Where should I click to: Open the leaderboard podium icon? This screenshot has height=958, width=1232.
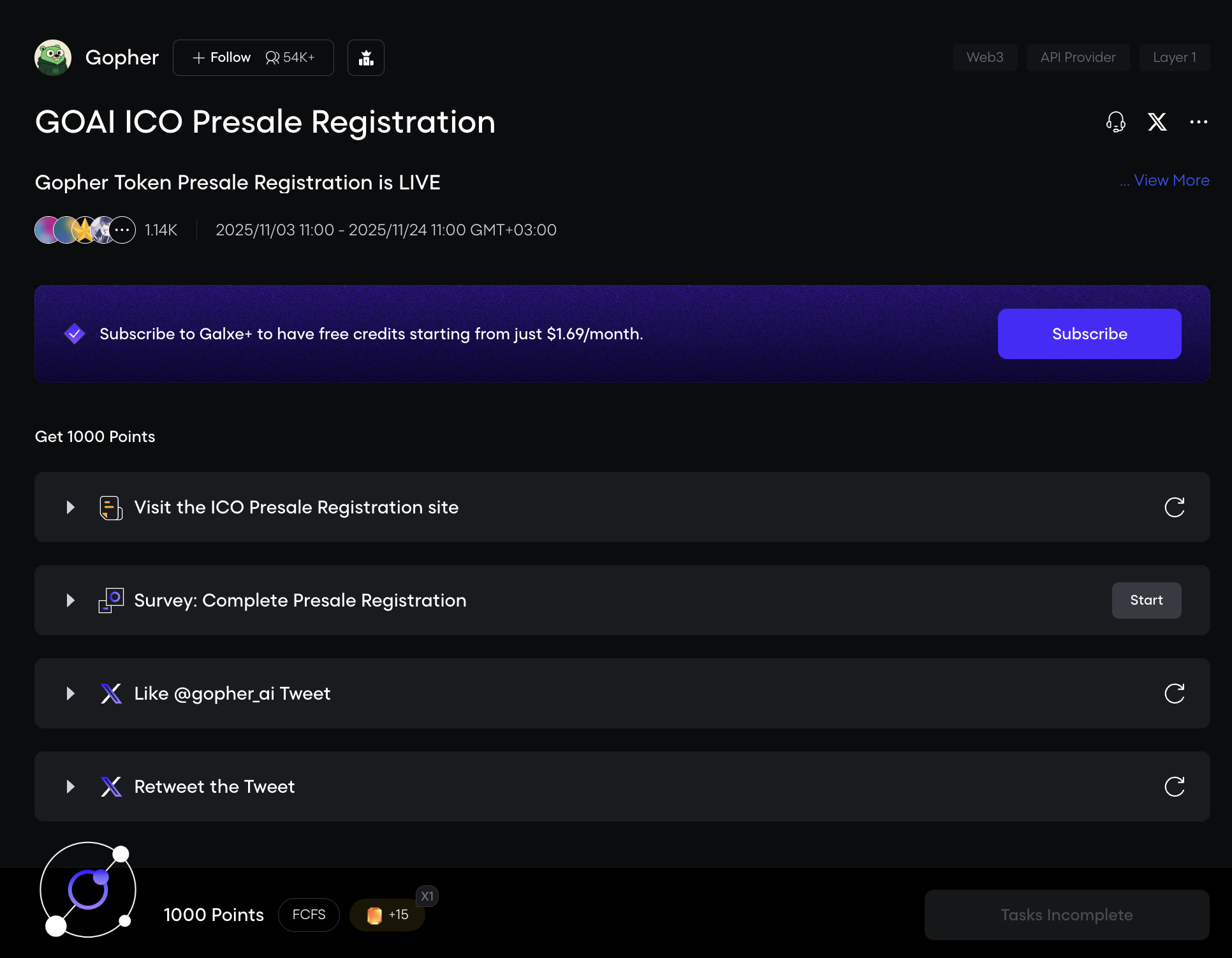tap(366, 58)
